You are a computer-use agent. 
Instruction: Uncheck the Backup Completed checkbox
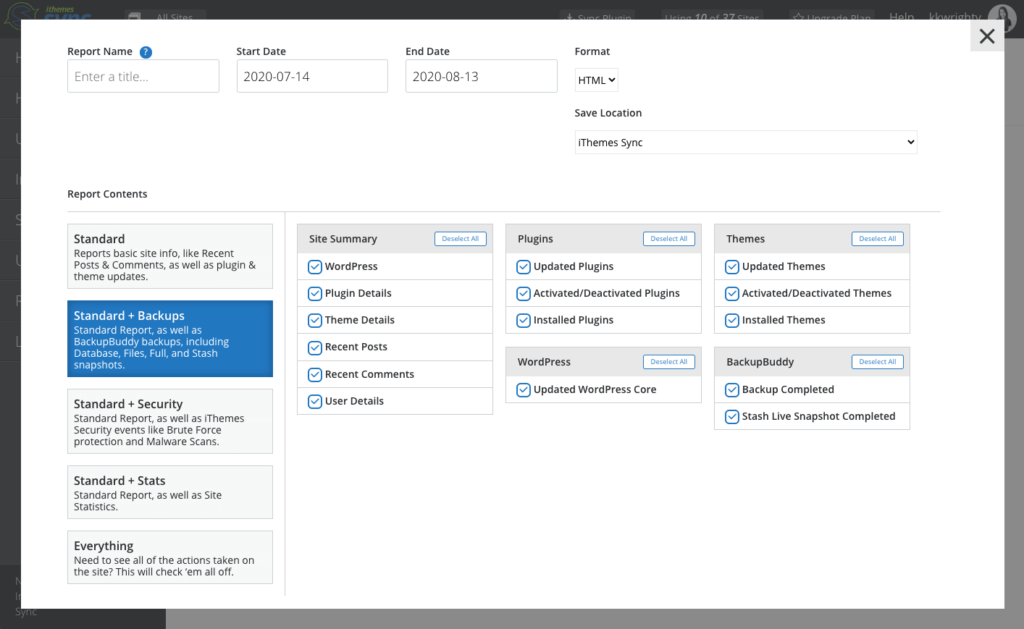point(732,389)
